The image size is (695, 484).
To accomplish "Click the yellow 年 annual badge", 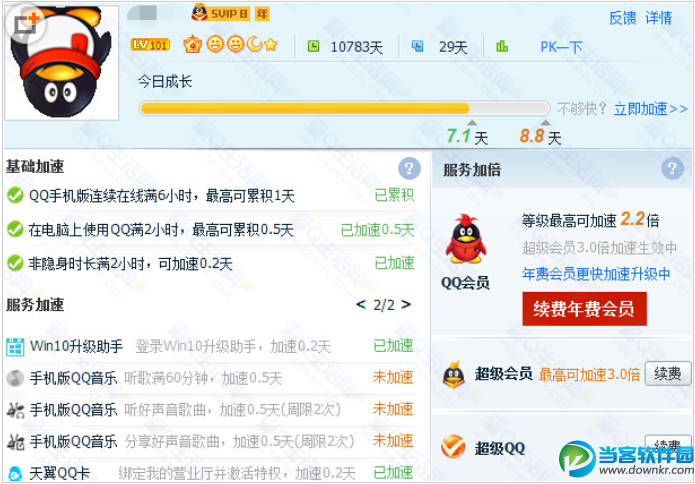I will [x=262, y=14].
